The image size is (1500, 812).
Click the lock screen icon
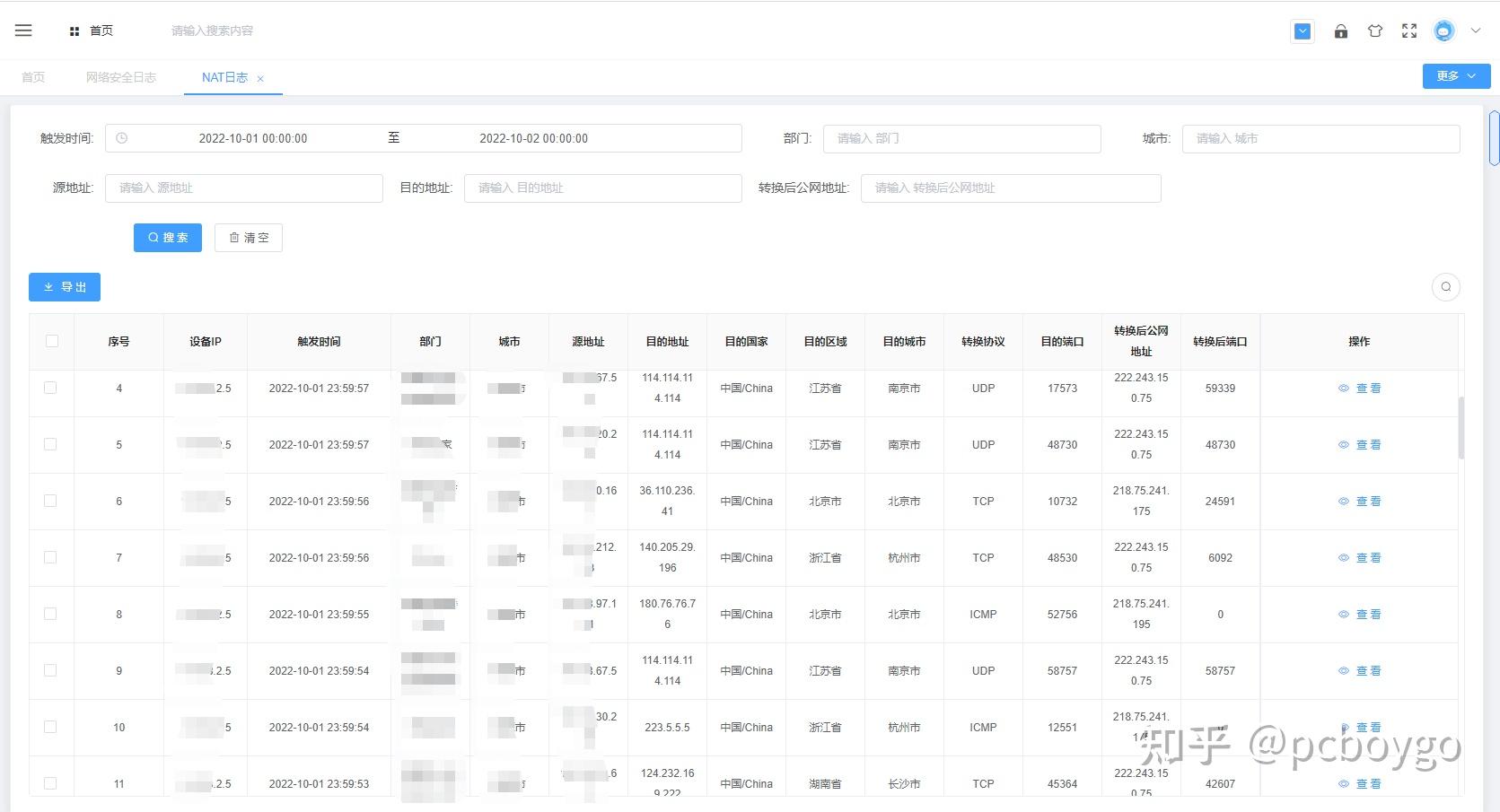1340,31
